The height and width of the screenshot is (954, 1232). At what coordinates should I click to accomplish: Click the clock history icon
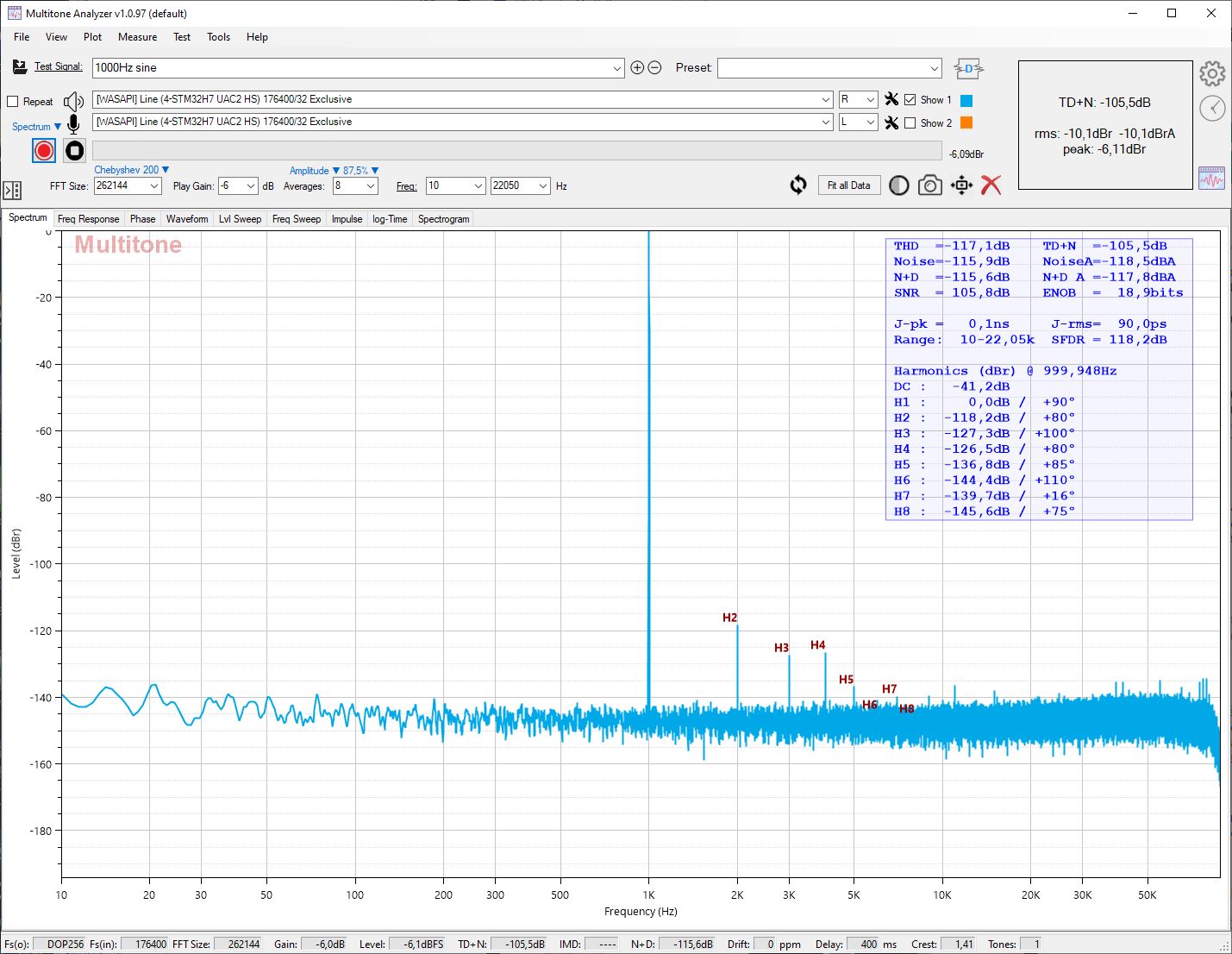[x=1212, y=108]
